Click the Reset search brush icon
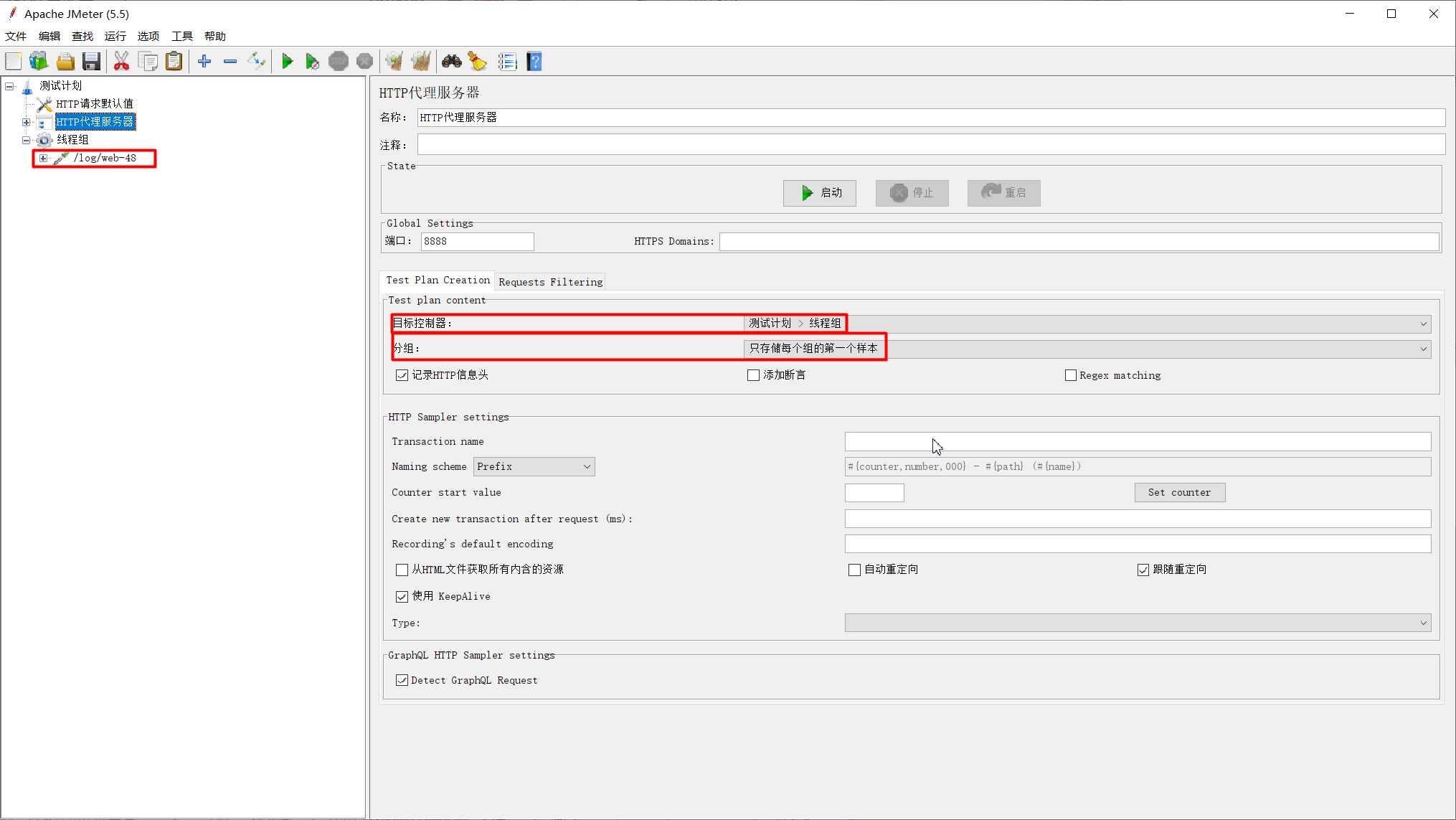This screenshot has height=820, width=1456. click(x=478, y=62)
